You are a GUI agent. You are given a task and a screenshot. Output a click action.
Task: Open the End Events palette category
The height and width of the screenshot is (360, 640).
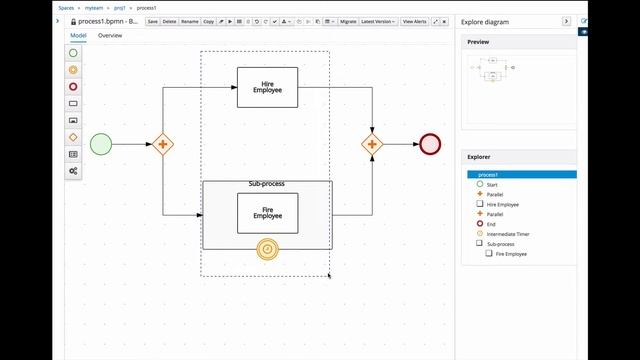[x=73, y=87]
